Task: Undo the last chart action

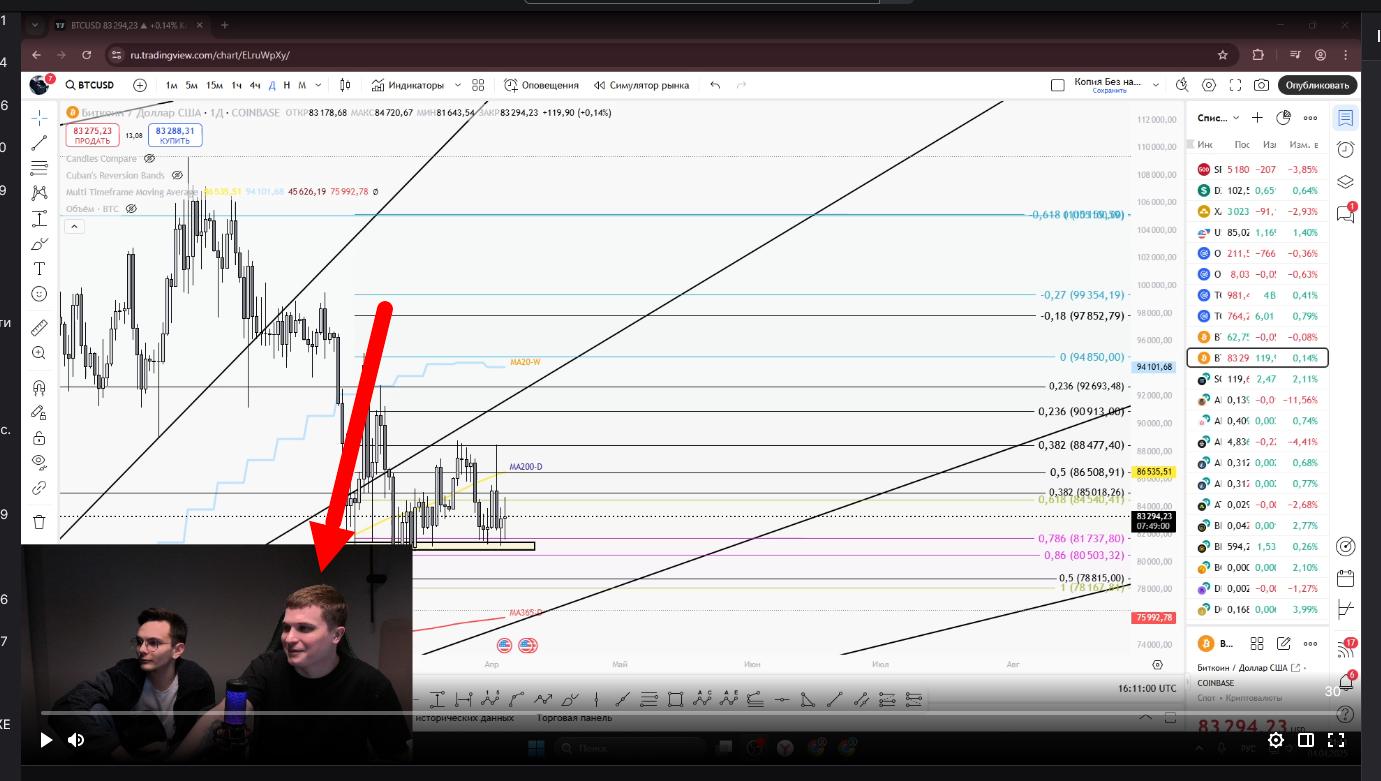Action: tap(715, 85)
